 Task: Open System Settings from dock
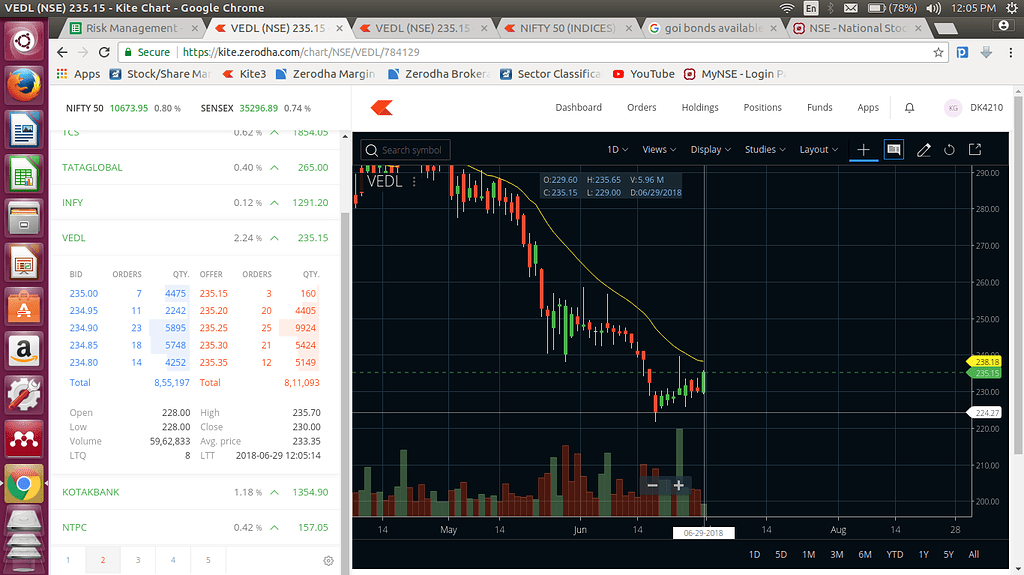pos(24,397)
